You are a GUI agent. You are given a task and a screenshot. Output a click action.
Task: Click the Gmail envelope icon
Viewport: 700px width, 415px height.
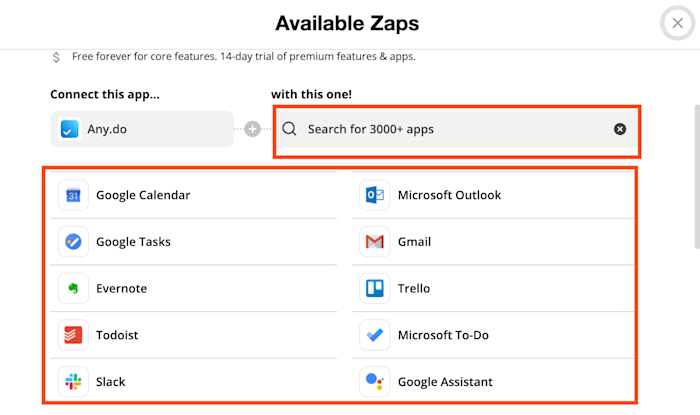(375, 242)
